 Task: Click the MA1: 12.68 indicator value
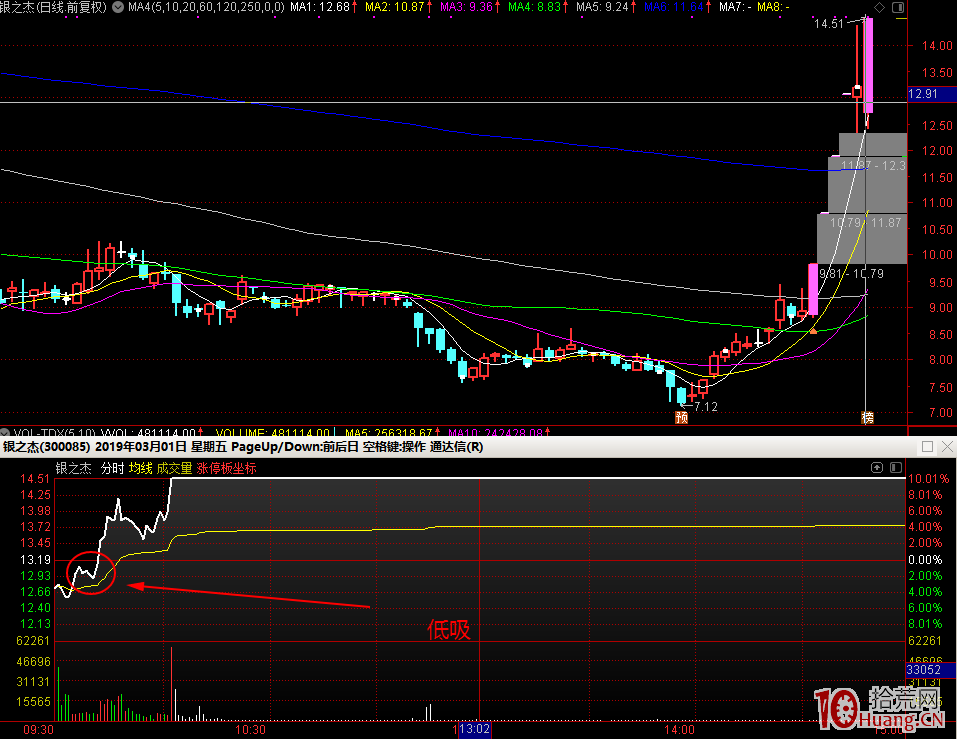pyautogui.click(x=320, y=7)
